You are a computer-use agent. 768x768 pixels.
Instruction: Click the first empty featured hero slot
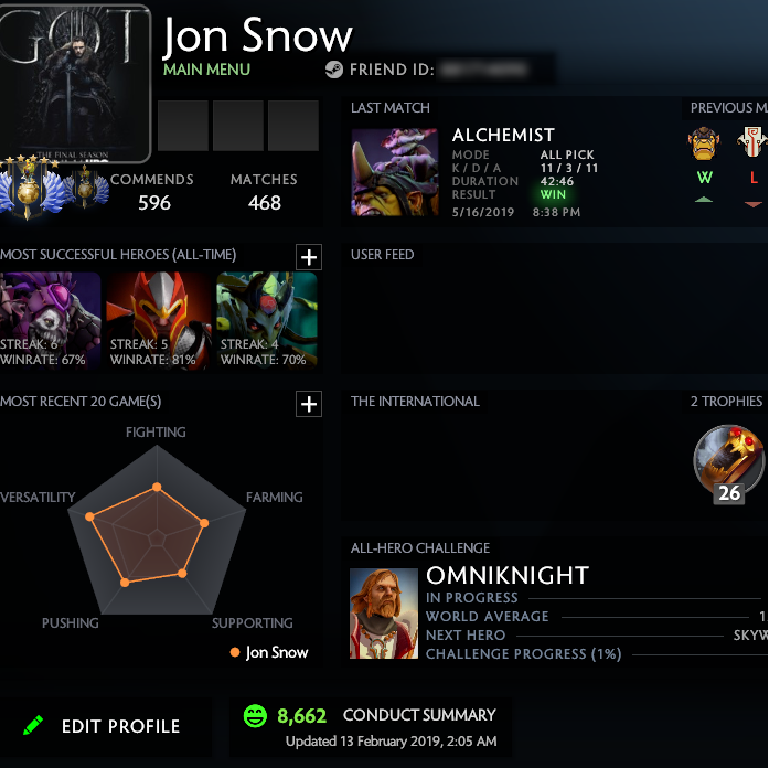[x=183, y=125]
